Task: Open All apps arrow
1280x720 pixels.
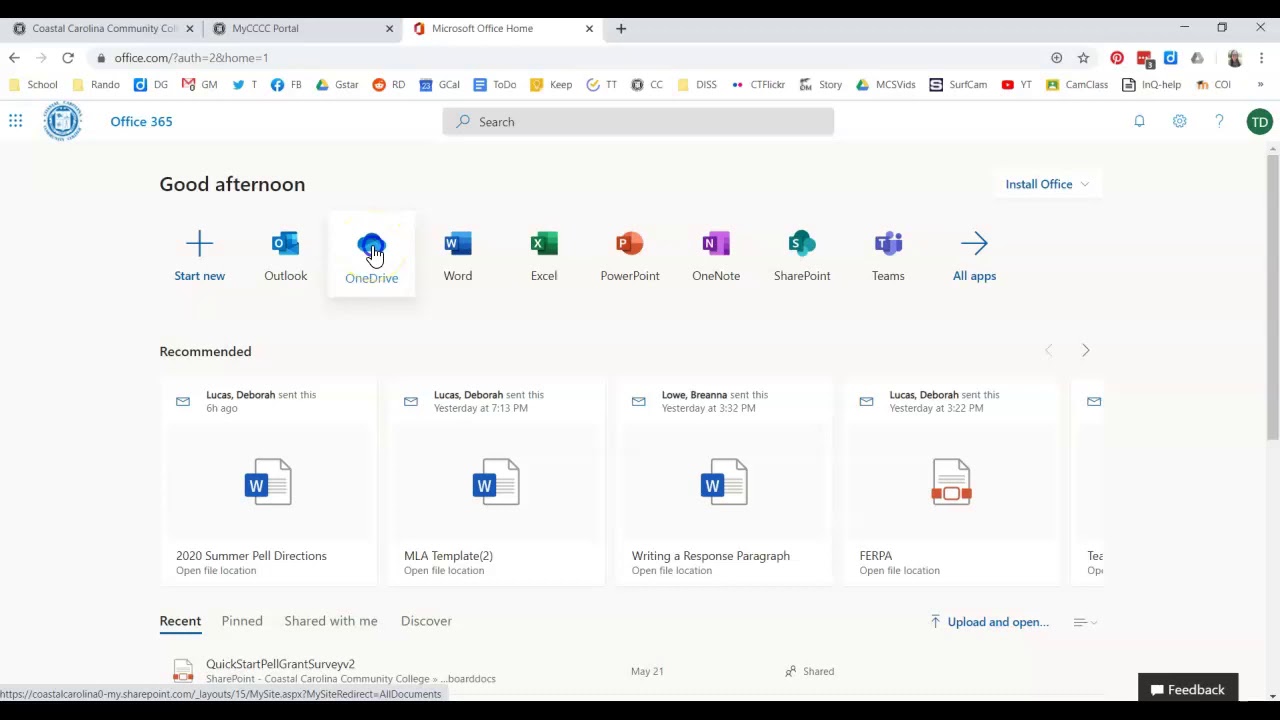Action: [974, 244]
